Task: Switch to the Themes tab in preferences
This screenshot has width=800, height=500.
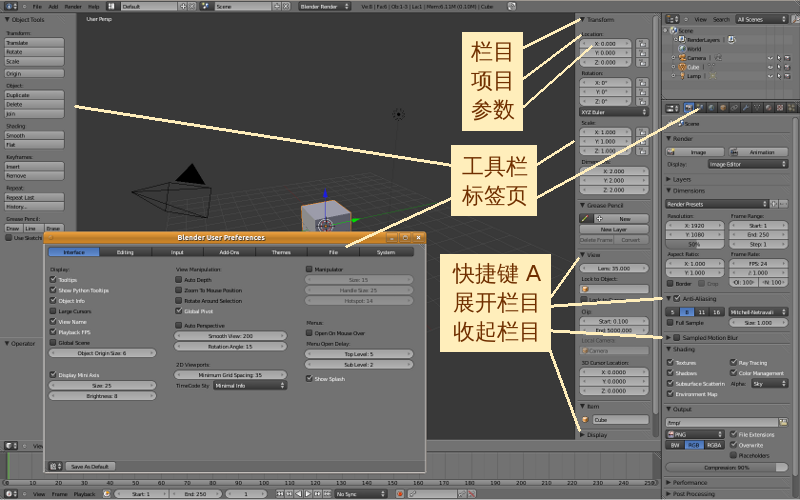Action: (x=281, y=252)
